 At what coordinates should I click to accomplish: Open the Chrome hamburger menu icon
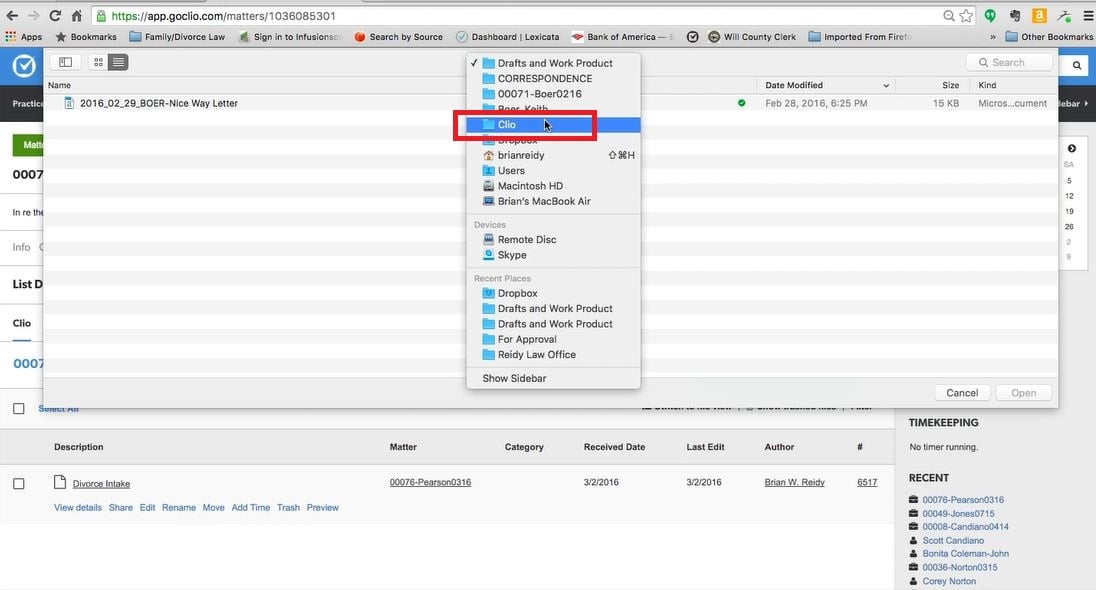tap(1088, 16)
